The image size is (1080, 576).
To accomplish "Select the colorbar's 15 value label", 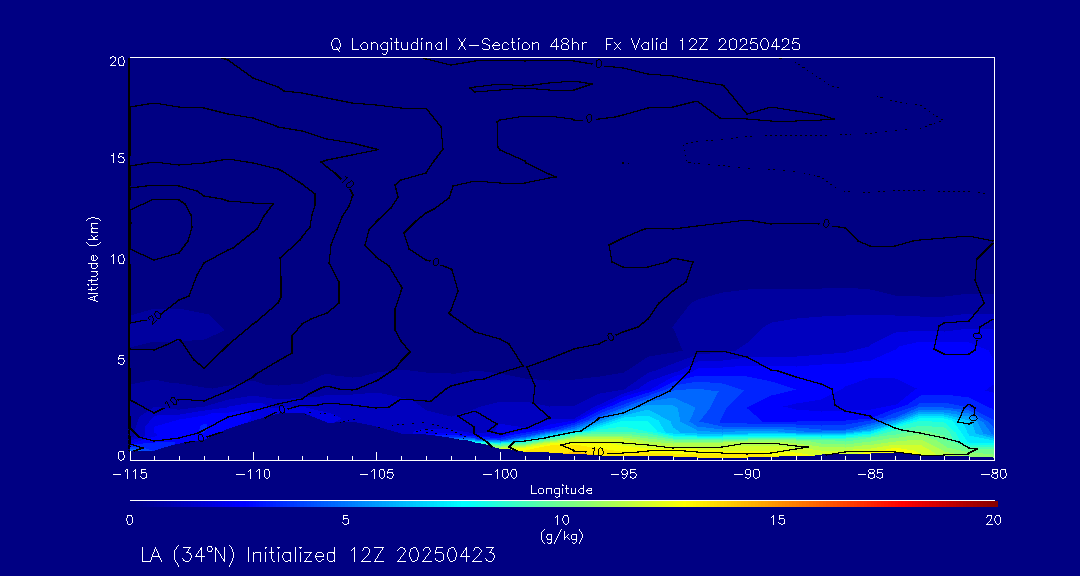I will (777, 520).
